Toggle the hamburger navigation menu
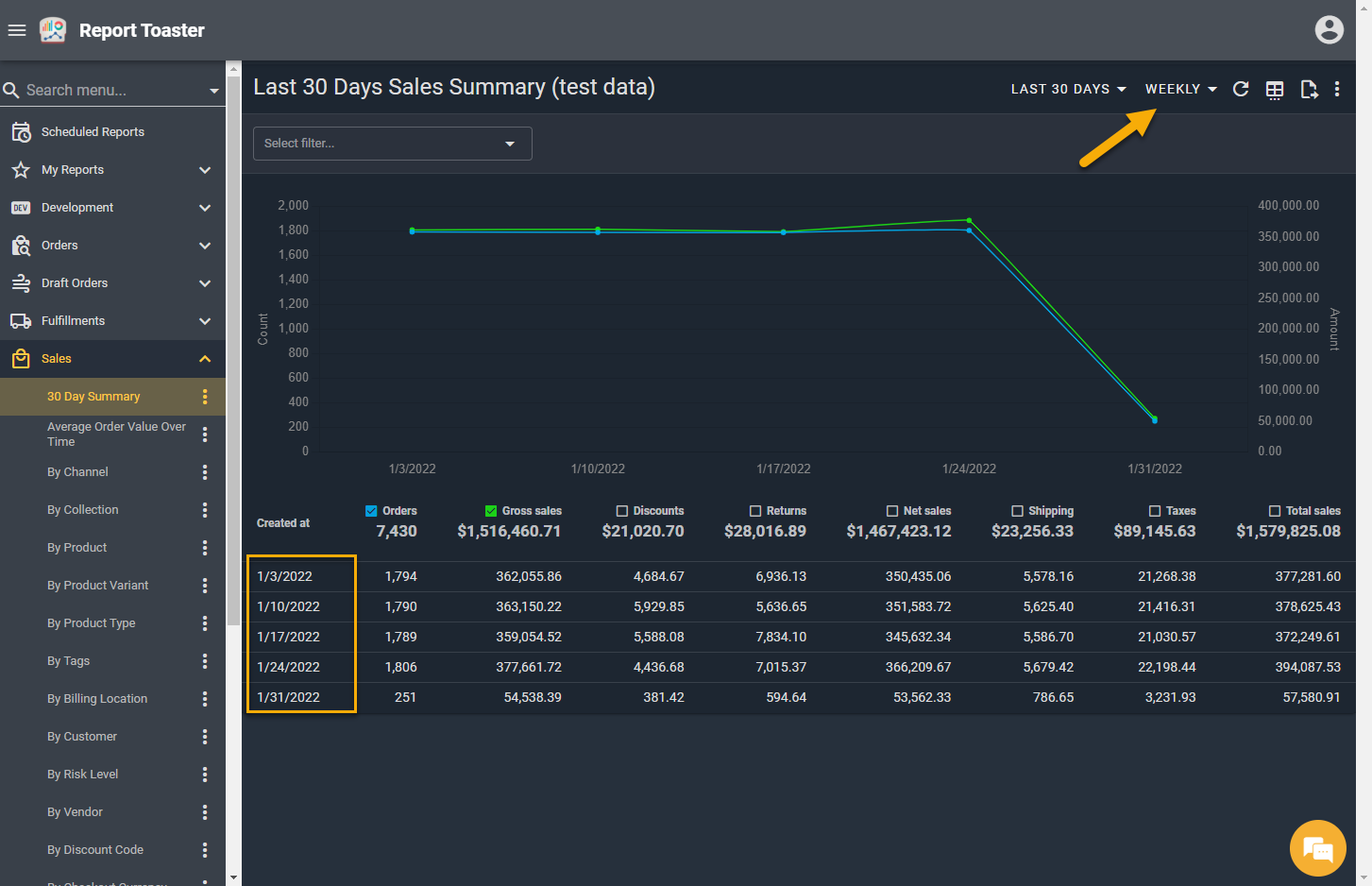The image size is (1372, 886). 17,30
